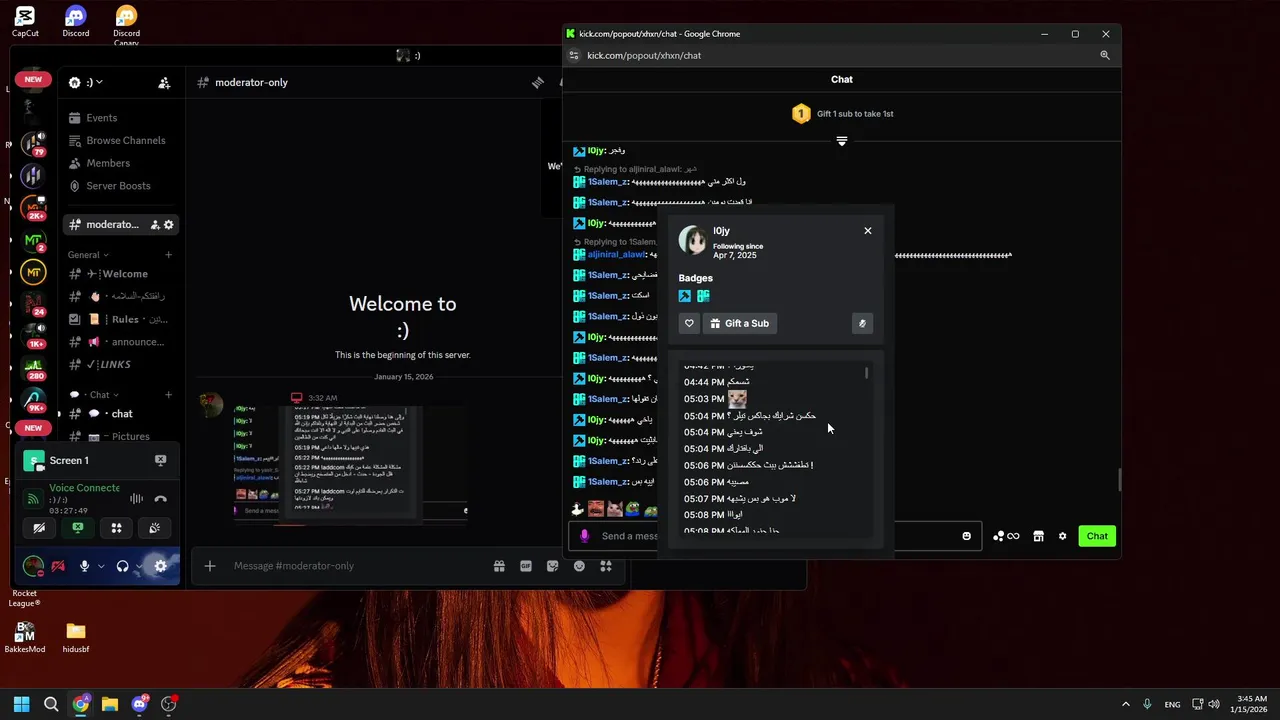Click the user card message history scrollbar
The image size is (1280, 720).
coord(866,373)
